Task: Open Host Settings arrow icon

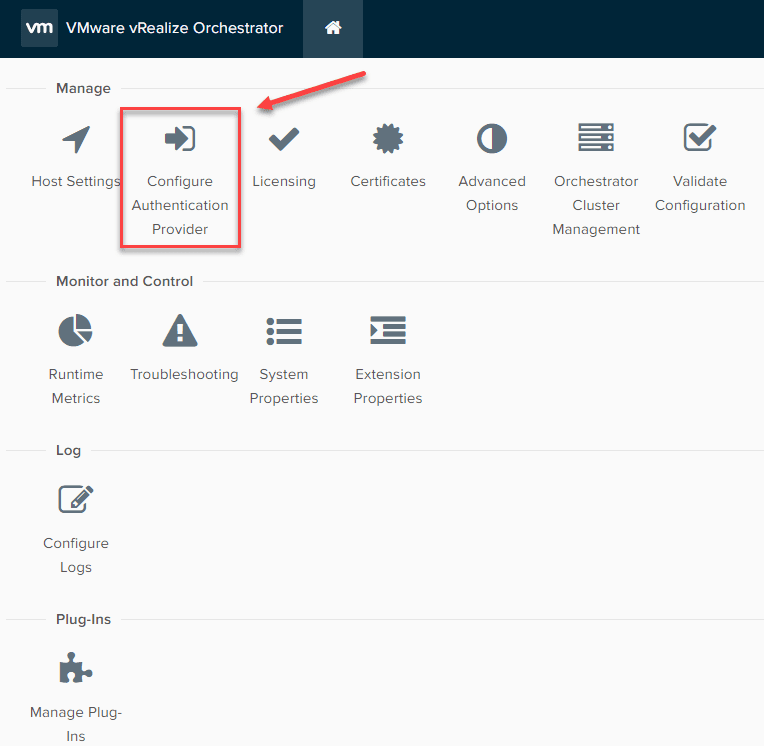Action: click(x=76, y=139)
